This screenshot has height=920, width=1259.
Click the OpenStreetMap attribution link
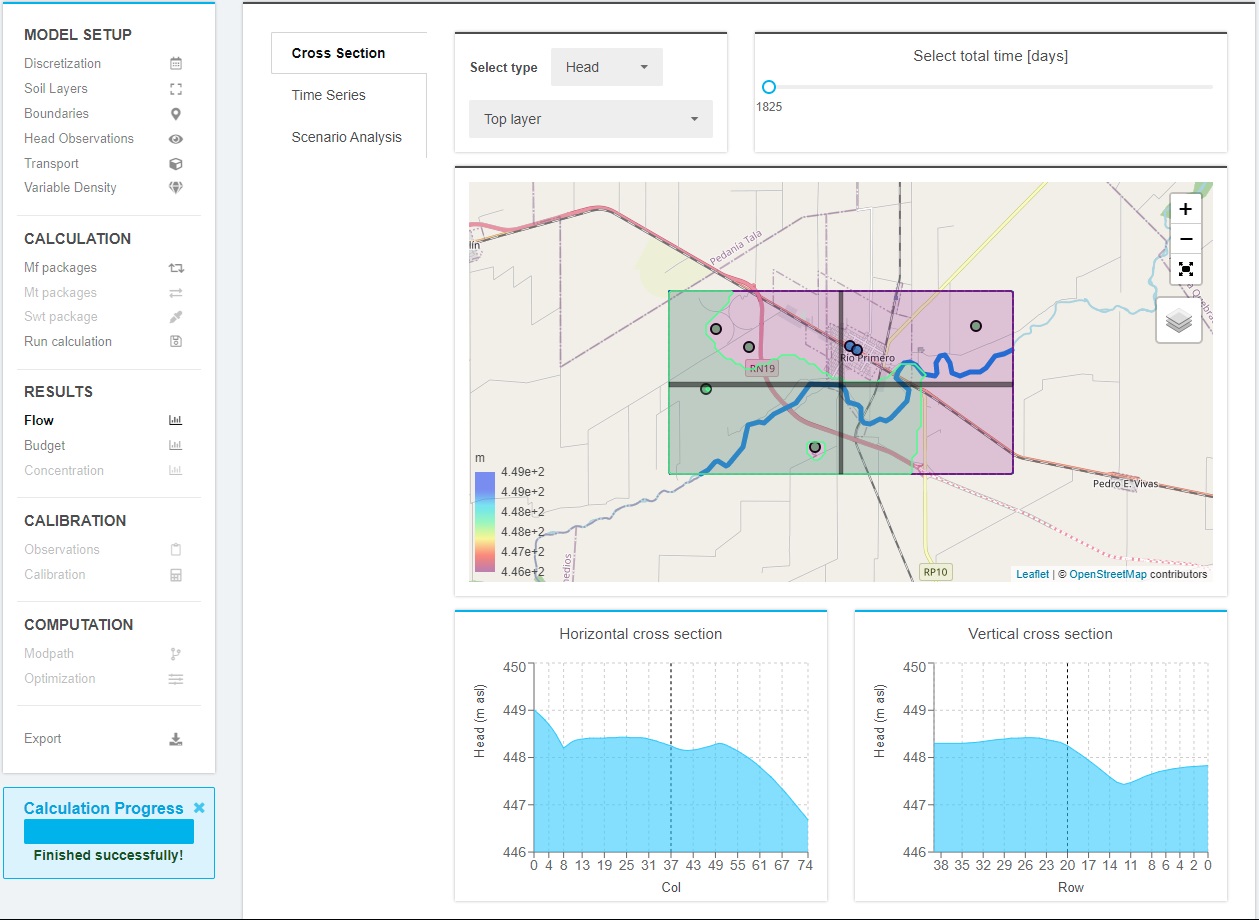(1110, 574)
